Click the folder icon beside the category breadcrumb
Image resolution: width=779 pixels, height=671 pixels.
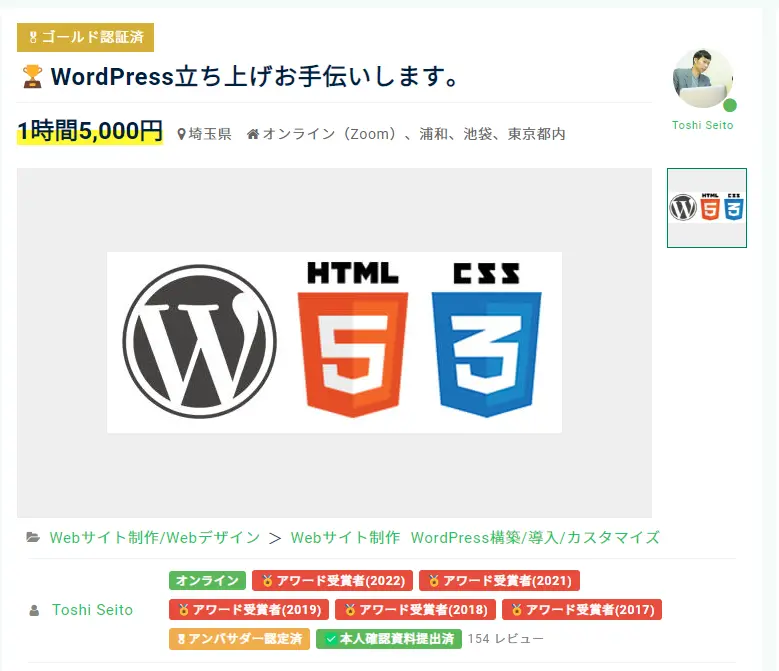coord(33,537)
